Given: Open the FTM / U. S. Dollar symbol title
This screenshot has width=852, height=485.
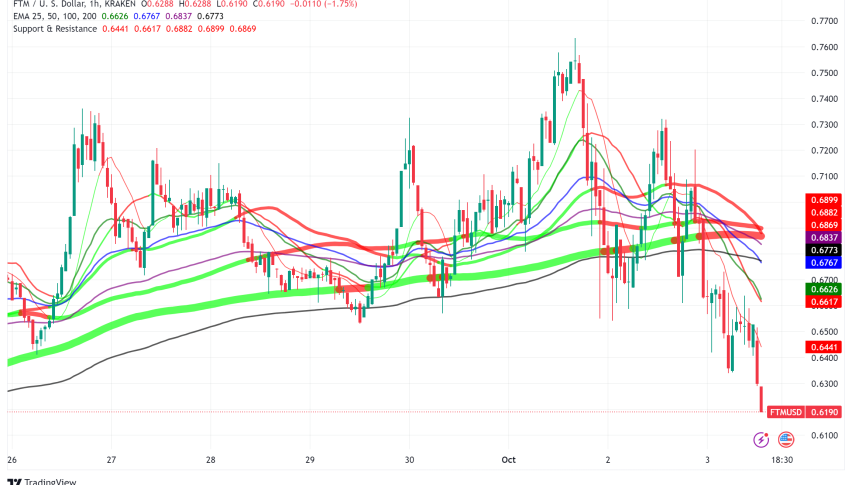Looking at the screenshot, I should click(x=74, y=4).
